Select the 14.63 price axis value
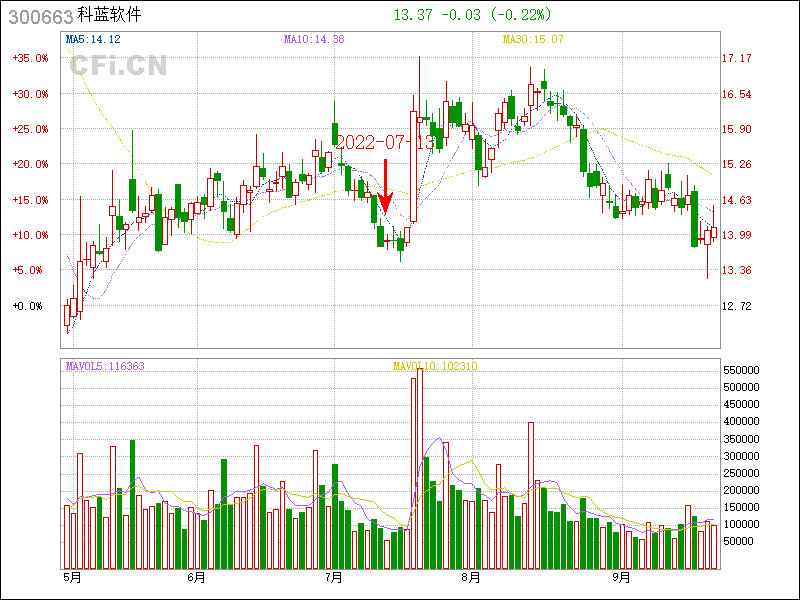800x600 pixels. (737, 200)
